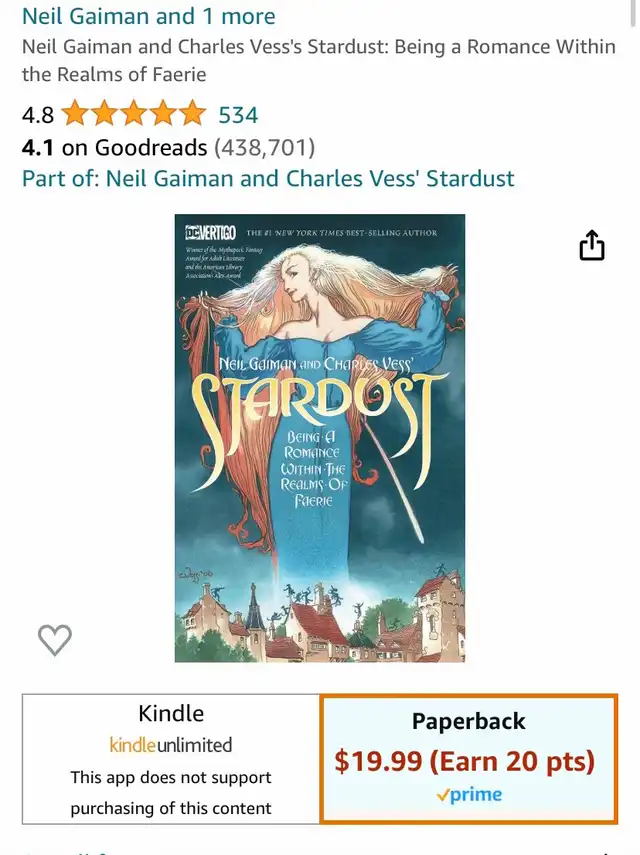
Task: Open the Part of: Stardust series link
Action: coord(268,178)
